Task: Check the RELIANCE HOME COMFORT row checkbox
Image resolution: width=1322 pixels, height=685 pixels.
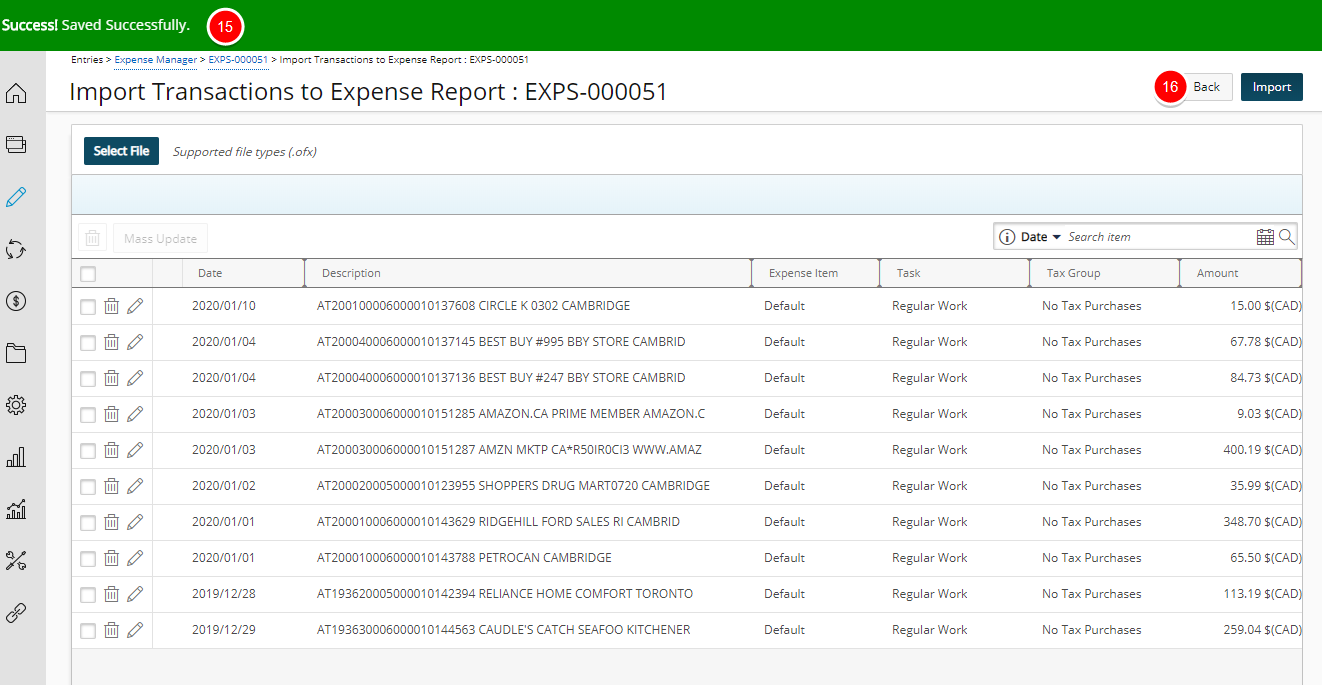Action: [88, 595]
